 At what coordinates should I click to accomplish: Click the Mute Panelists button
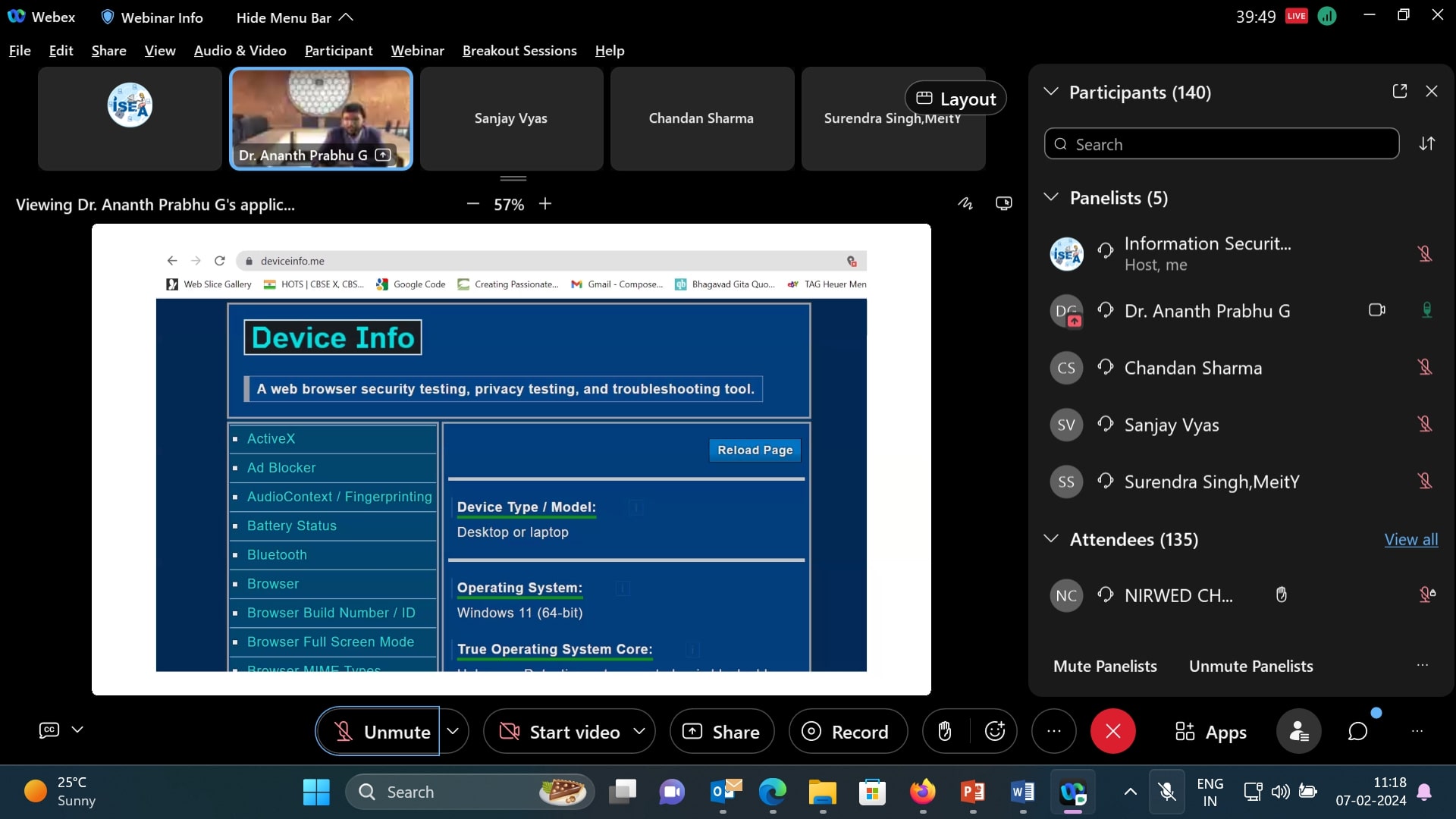pyautogui.click(x=1104, y=666)
